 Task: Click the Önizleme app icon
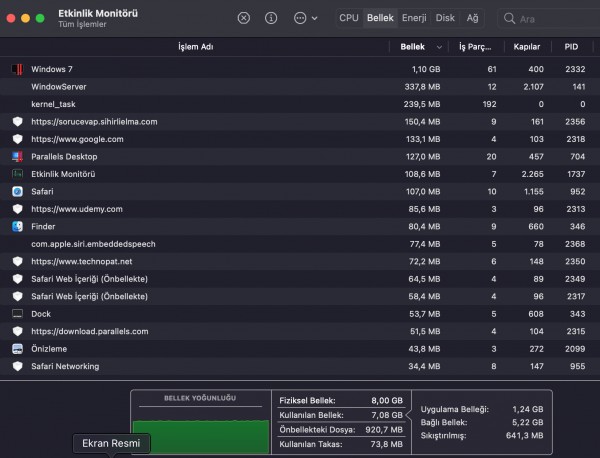(x=17, y=349)
